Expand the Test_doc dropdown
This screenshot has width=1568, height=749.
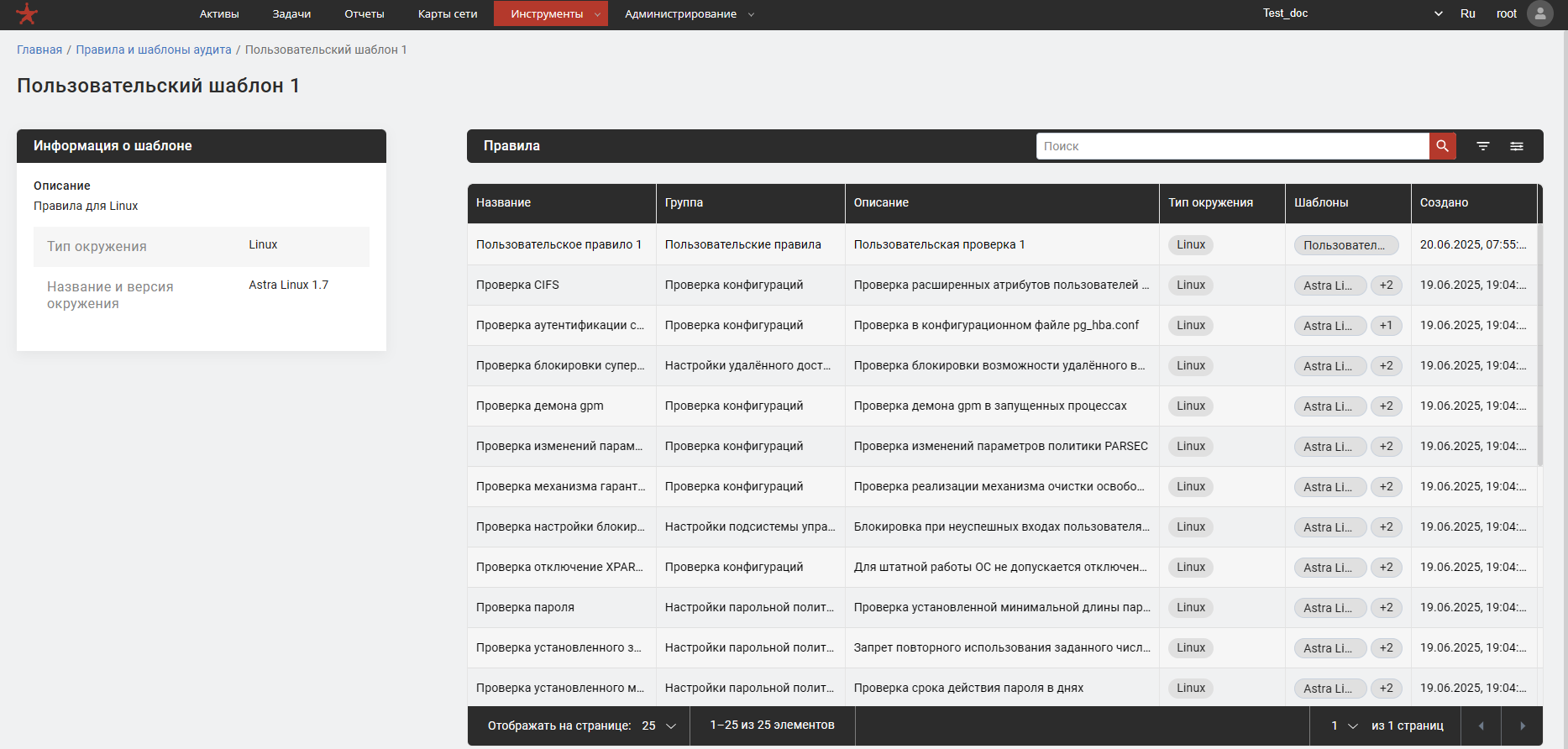point(1438,13)
